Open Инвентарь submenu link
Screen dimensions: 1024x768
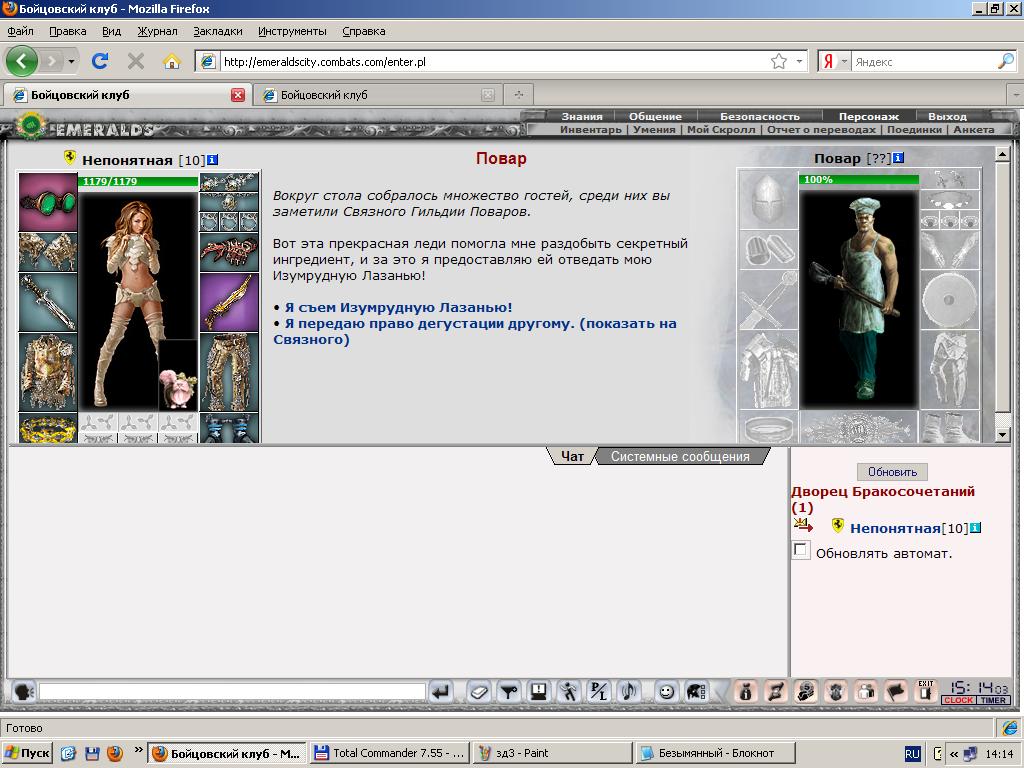pos(590,129)
